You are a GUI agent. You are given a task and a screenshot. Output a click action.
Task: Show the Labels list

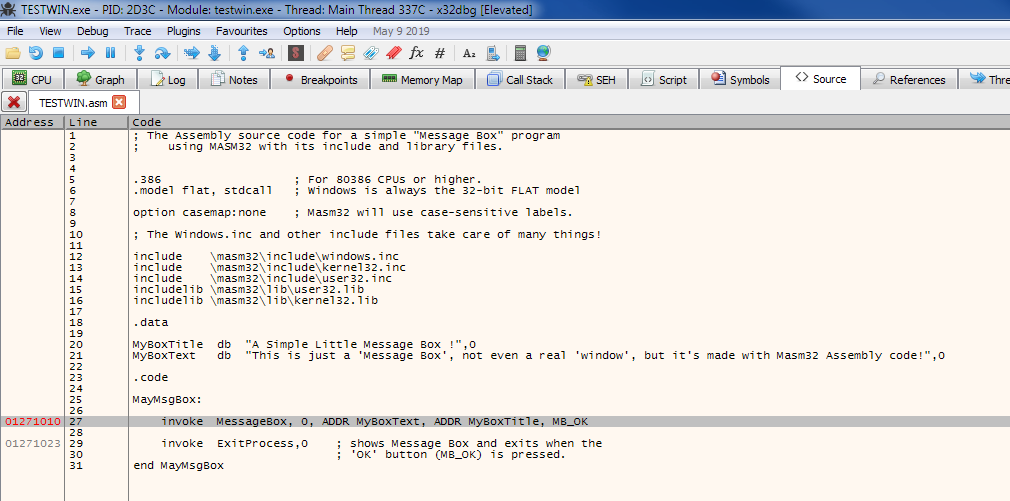pyautogui.click(x=370, y=53)
